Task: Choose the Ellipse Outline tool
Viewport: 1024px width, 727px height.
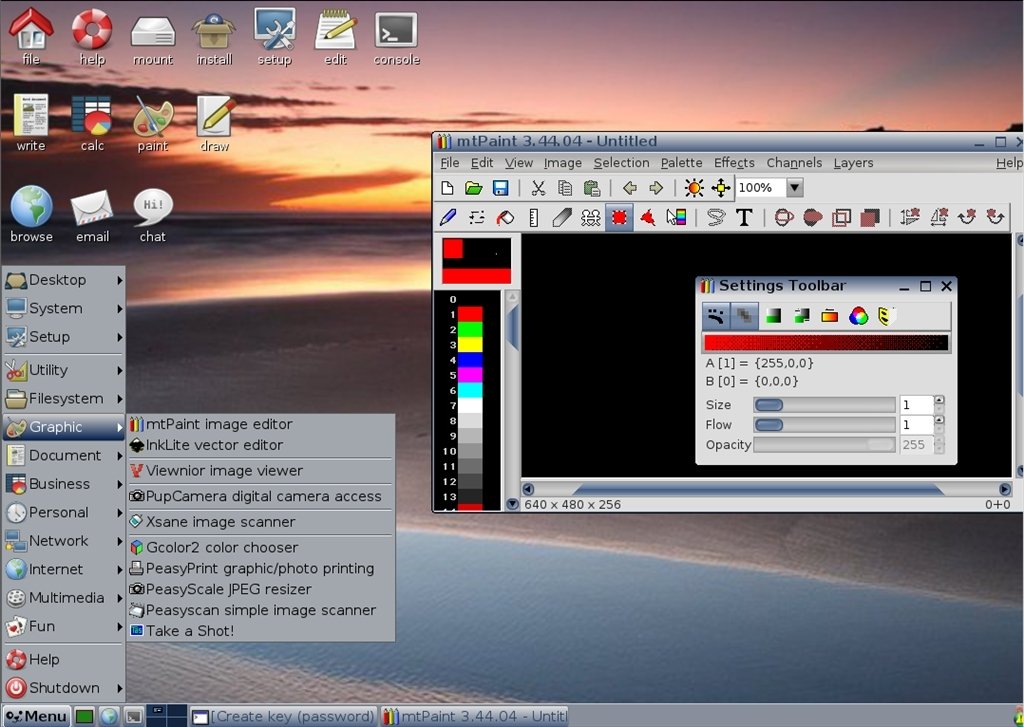Action: 784,217
